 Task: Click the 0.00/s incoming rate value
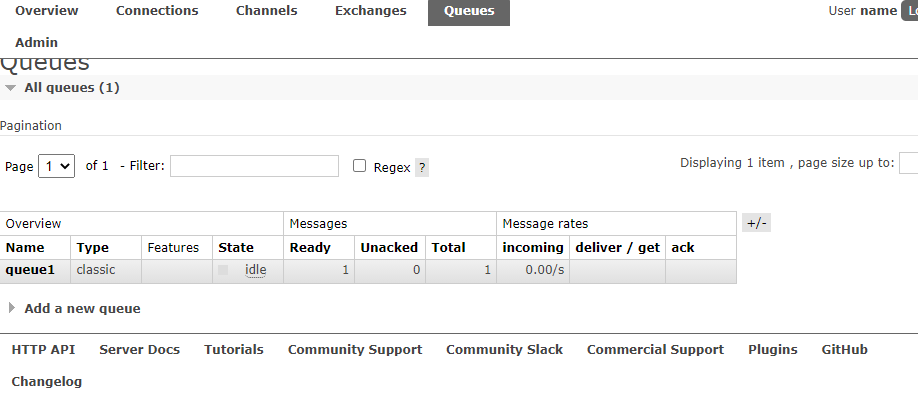(544, 270)
